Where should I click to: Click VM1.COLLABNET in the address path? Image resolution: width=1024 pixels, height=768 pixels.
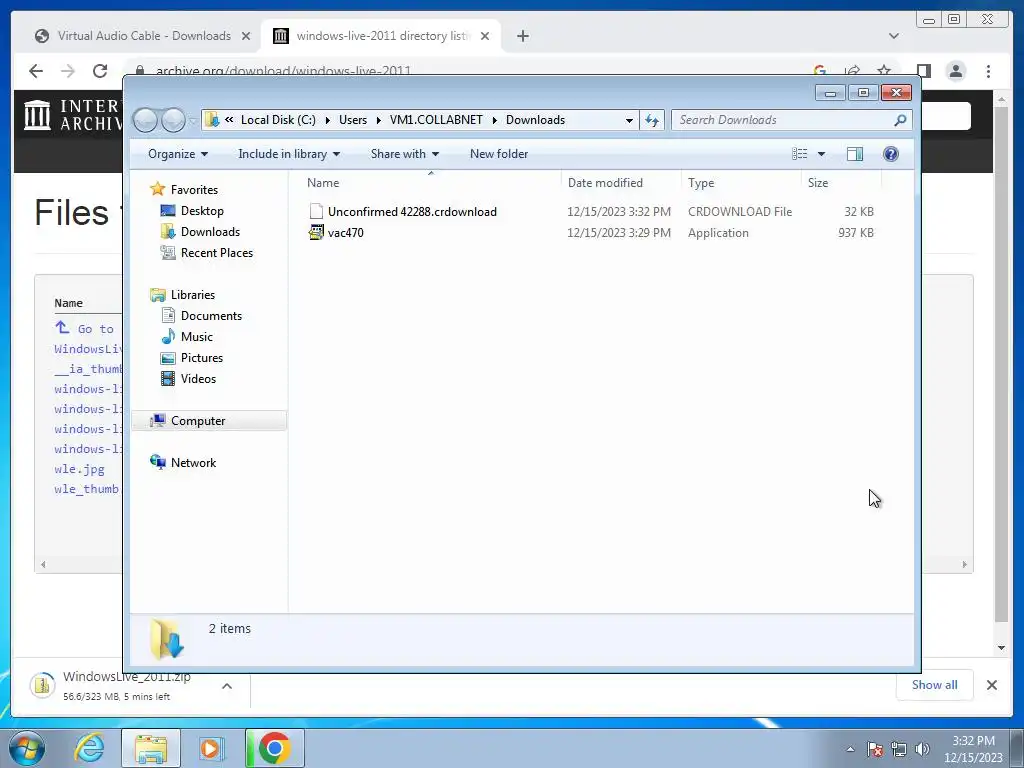(x=436, y=120)
